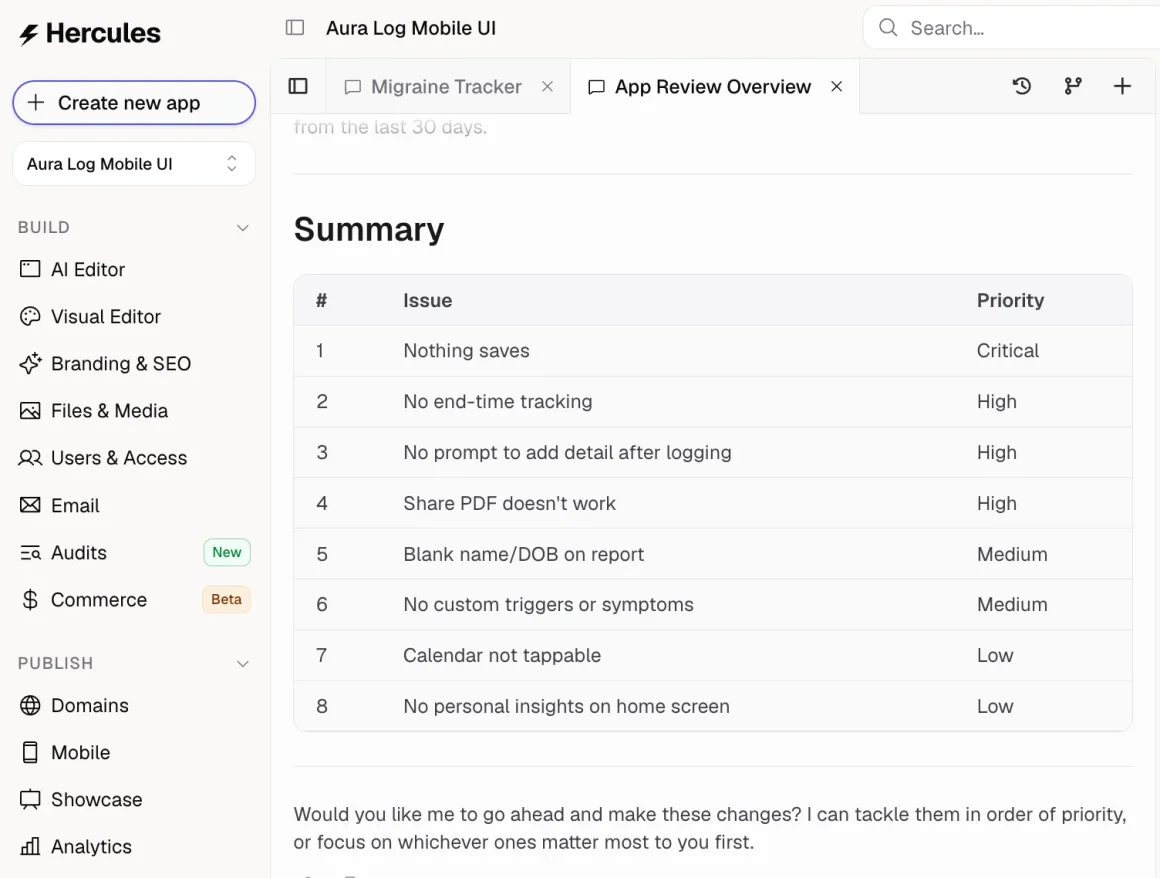1160x878 pixels.
Task: Go to Branding & SEO
Action: click(x=121, y=363)
